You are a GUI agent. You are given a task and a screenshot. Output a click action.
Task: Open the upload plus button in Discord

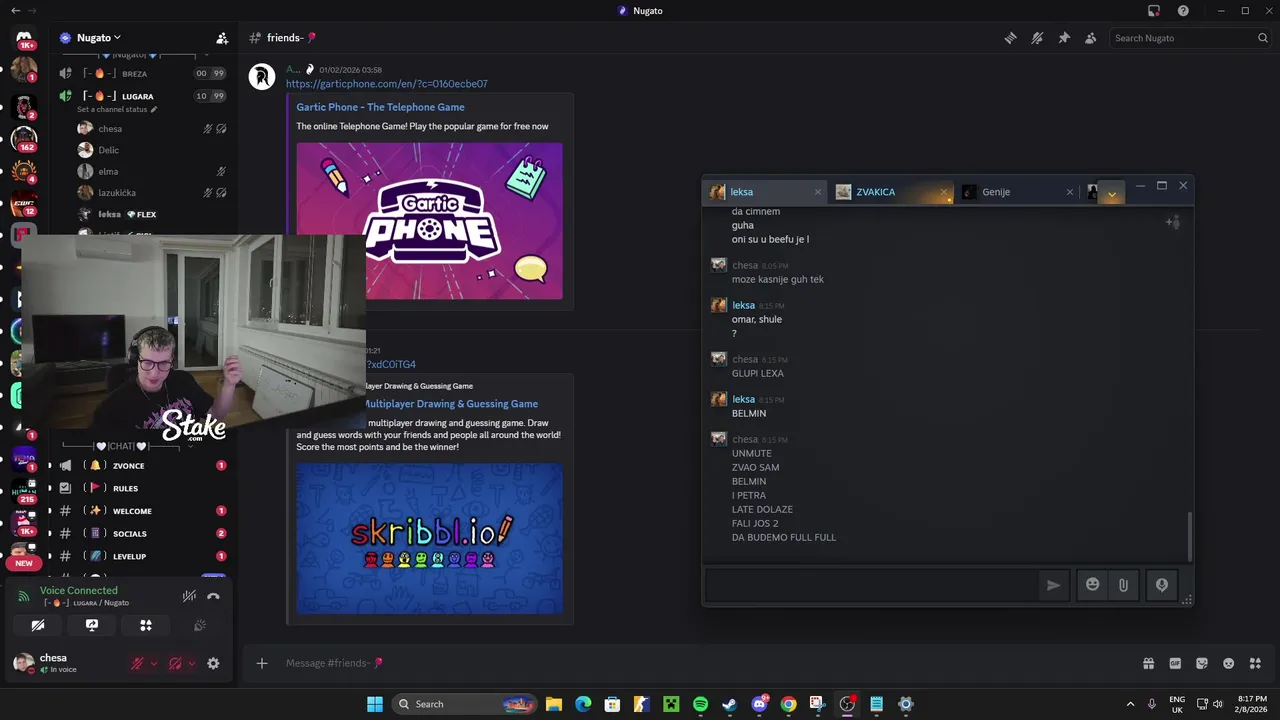click(262, 663)
